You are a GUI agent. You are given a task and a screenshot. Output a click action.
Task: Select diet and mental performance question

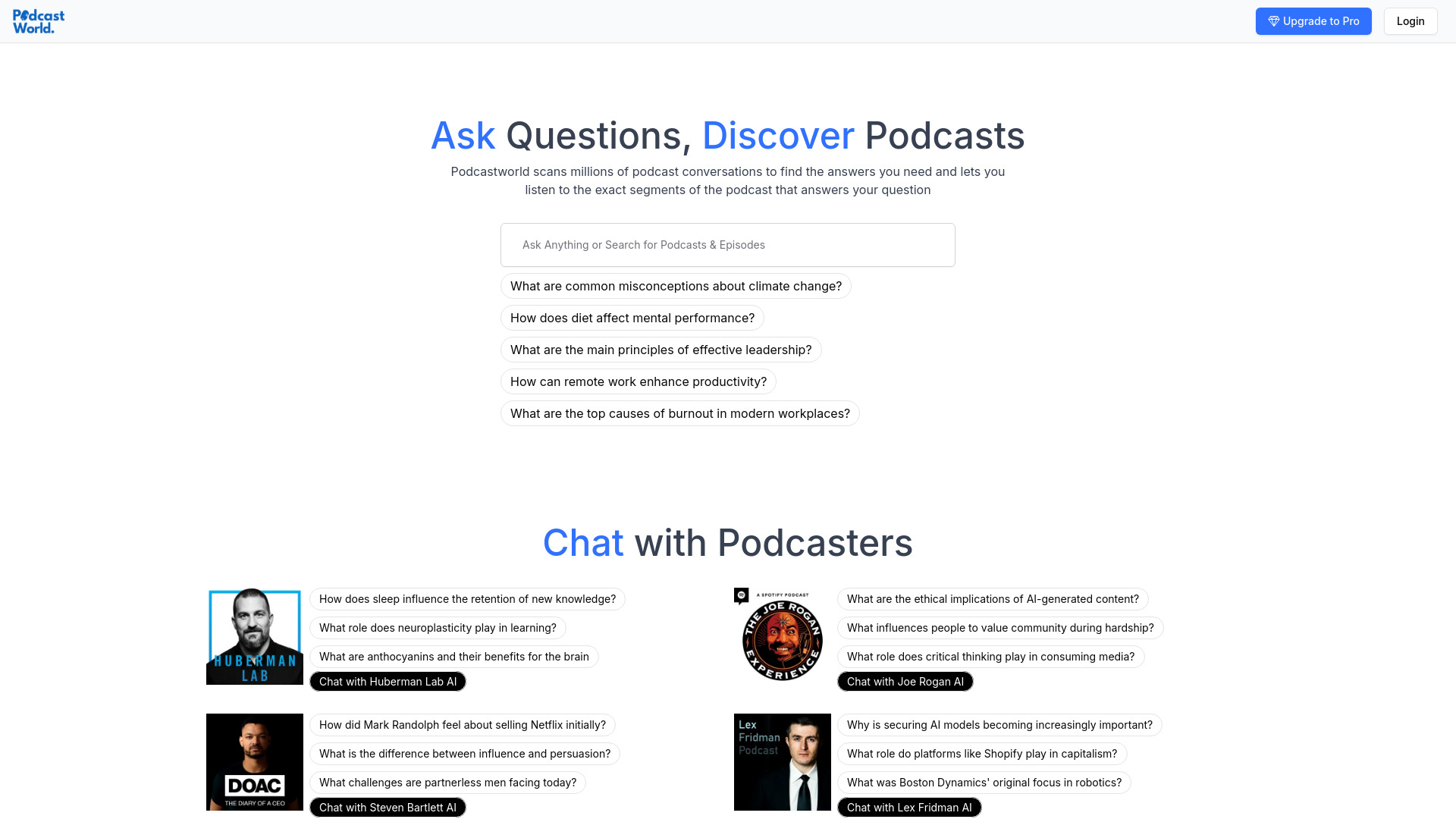(632, 318)
